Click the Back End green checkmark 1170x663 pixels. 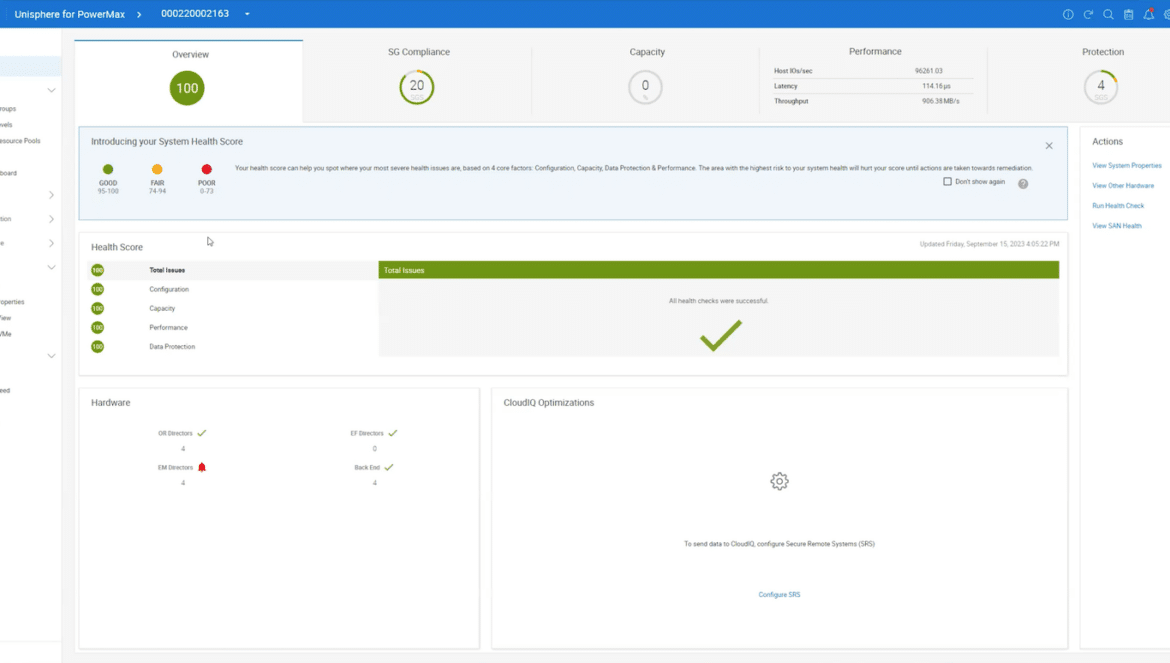point(389,467)
